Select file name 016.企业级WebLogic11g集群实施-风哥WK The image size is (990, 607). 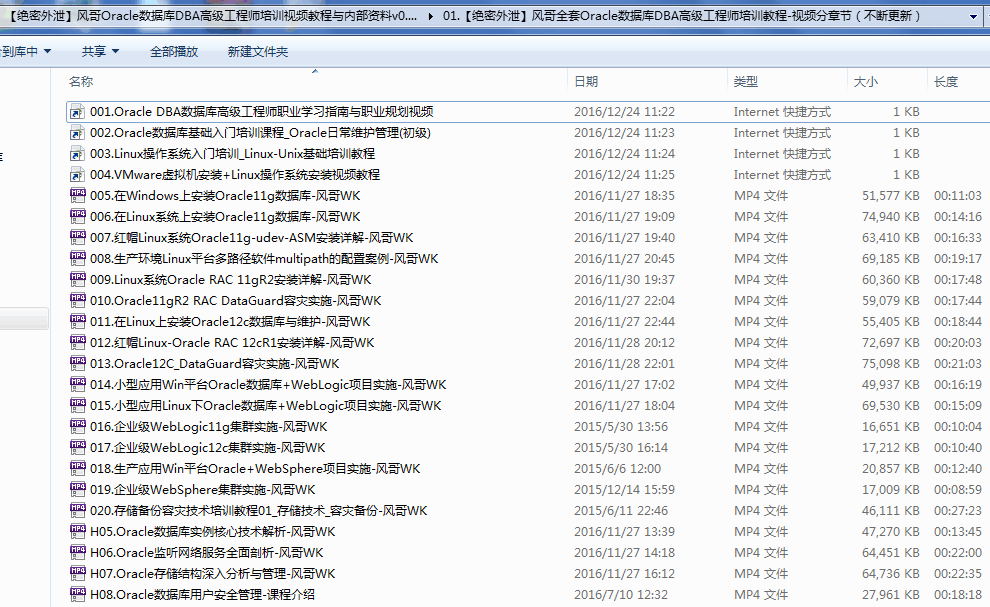(208, 427)
